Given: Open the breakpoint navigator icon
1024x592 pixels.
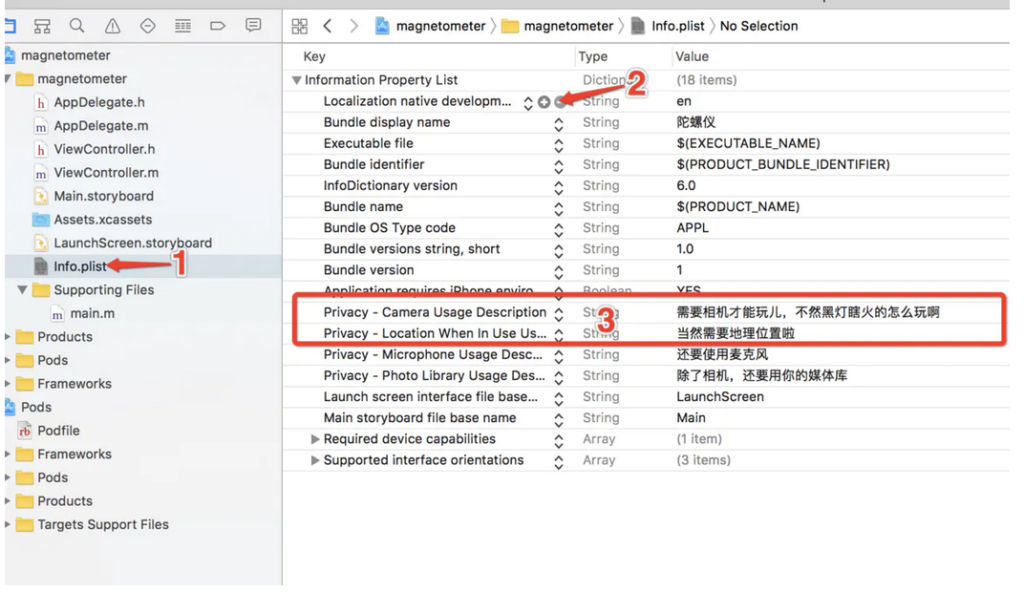Looking at the screenshot, I should point(217,26).
